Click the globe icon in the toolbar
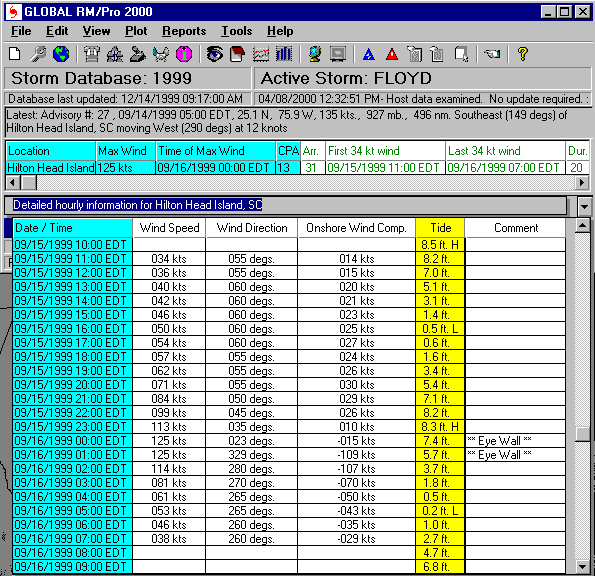Screen dimensions: 595x576 (x=61, y=54)
